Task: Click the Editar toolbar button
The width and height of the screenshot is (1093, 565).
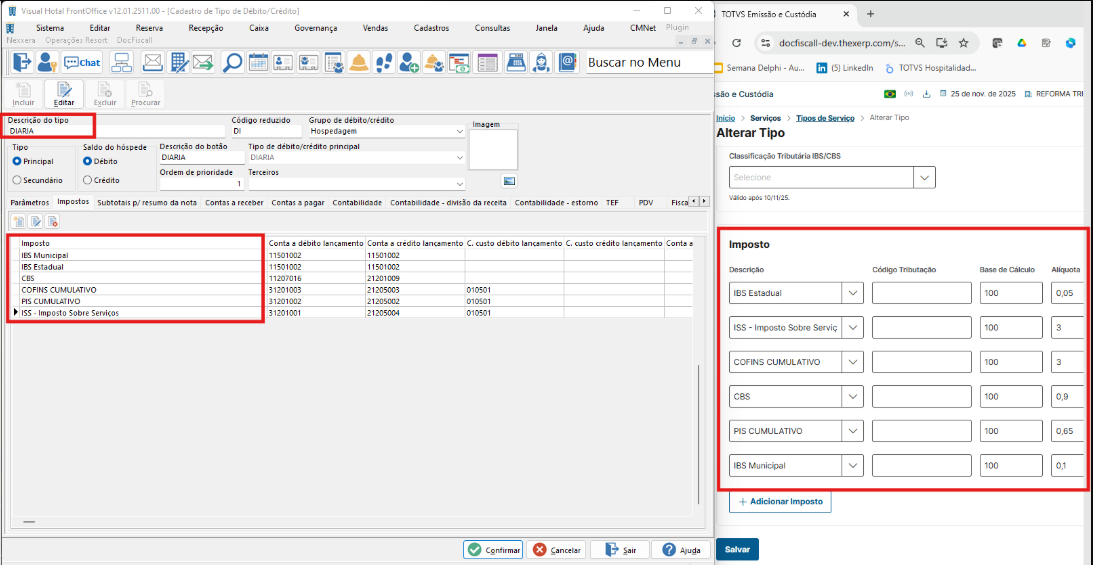Action: [x=63, y=94]
